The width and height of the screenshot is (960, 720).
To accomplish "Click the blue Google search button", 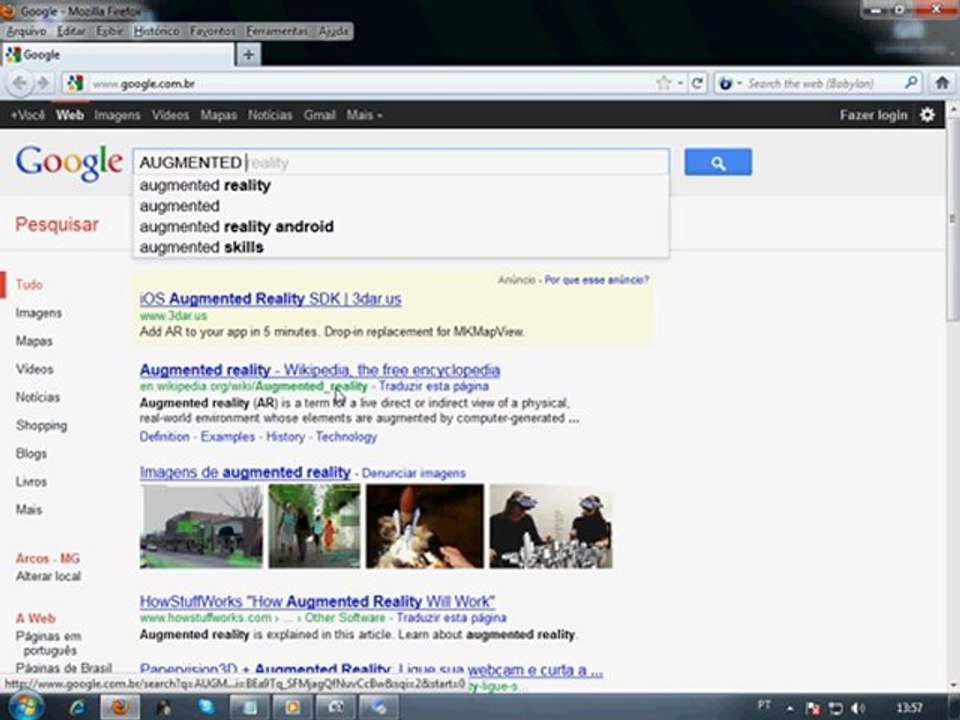I will [718, 162].
